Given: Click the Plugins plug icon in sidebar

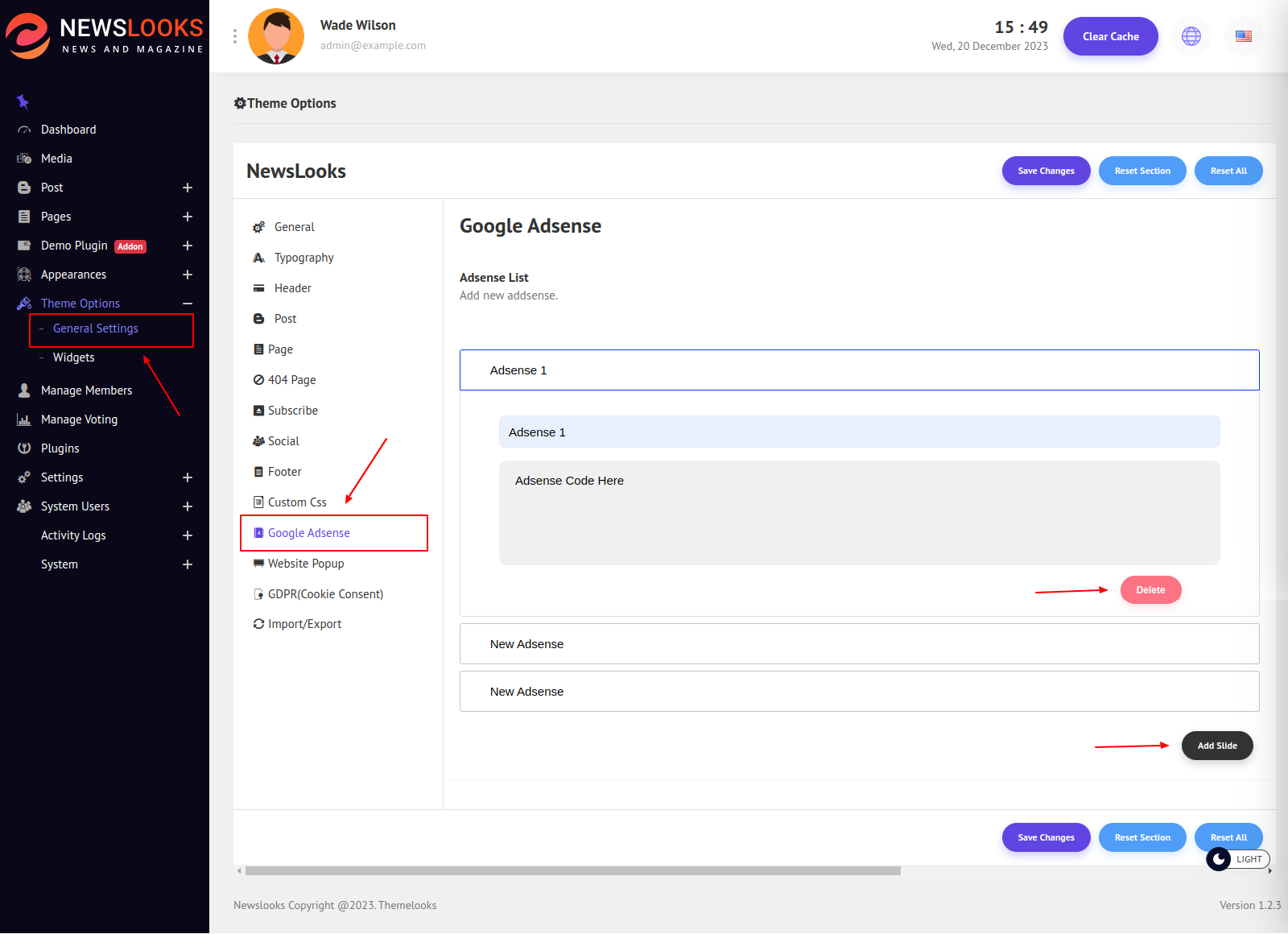Looking at the screenshot, I should (x=24, y=448).
